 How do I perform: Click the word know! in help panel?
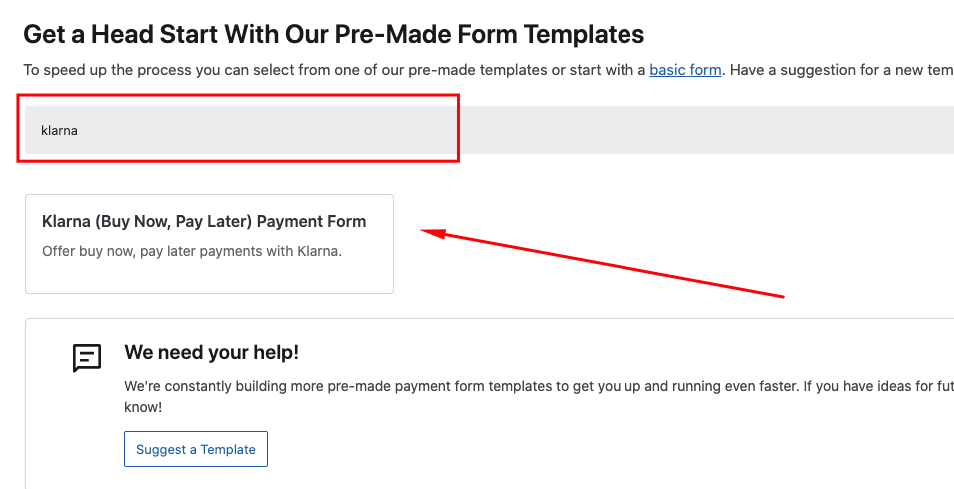142,407
